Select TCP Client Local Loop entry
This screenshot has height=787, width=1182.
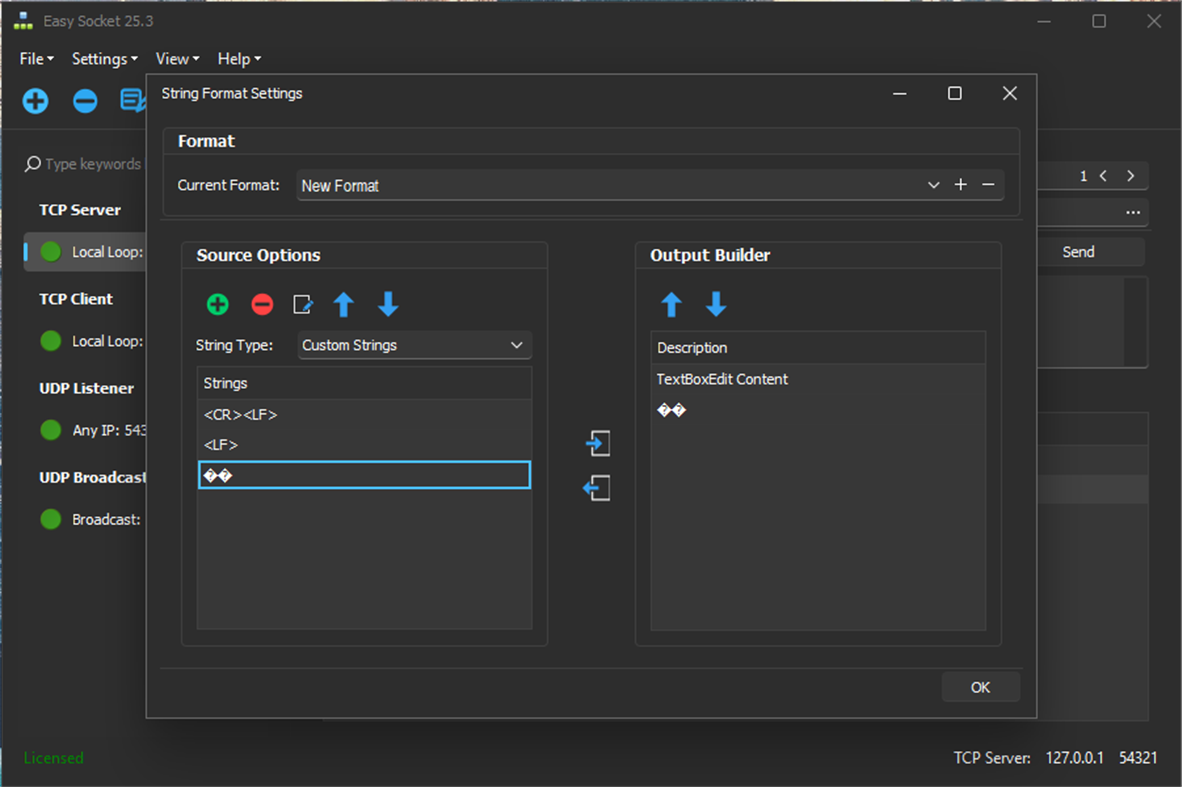(85, 341)
